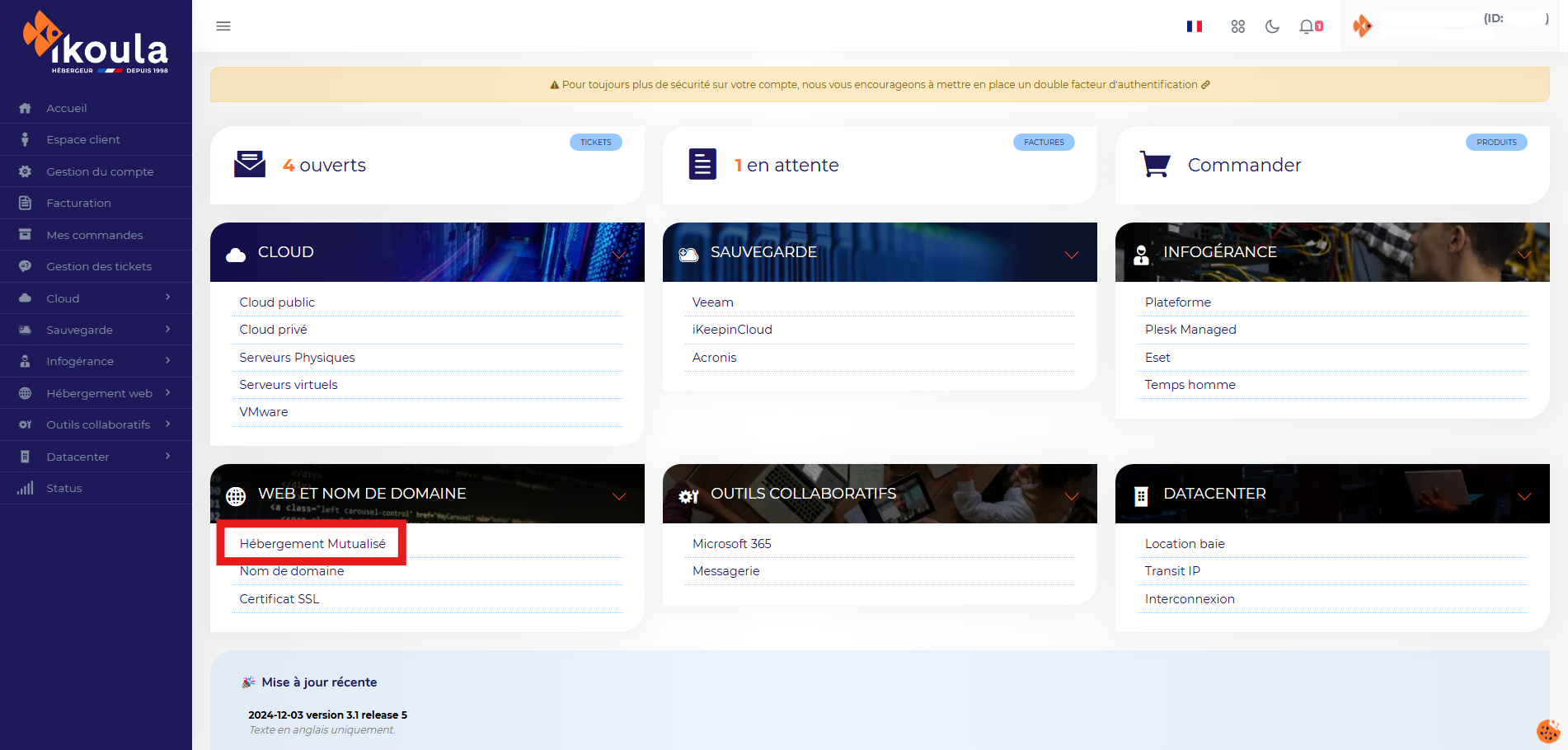Open Gestion des tickets menu item
This screenshot has height=750, width=1568.
(96, 266)
